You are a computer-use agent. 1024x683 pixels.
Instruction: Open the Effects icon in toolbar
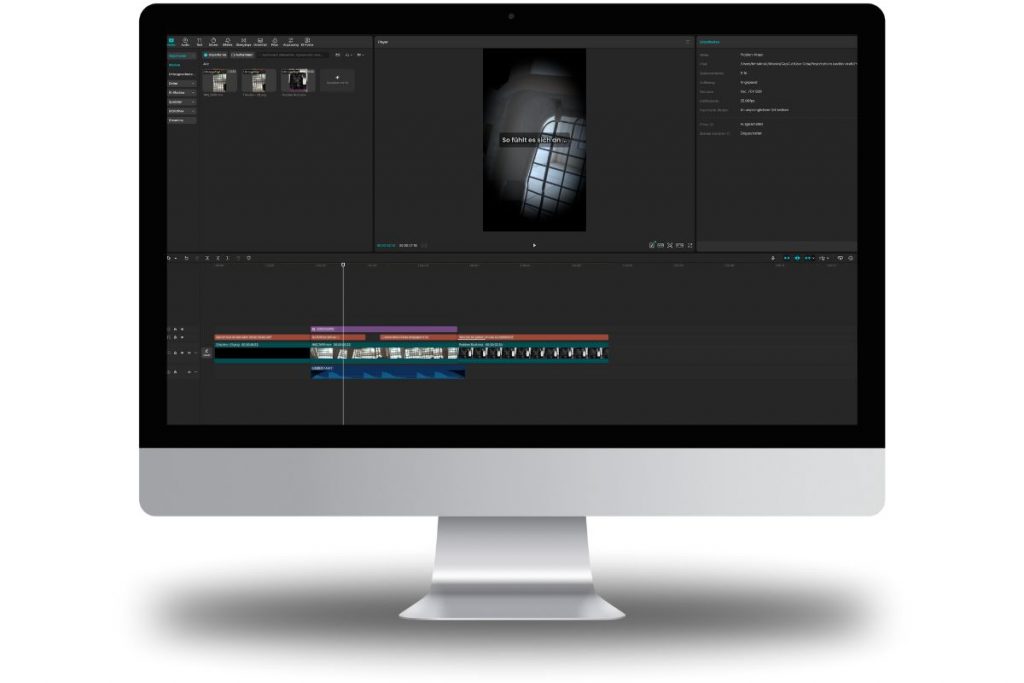(x=229, y=42)
